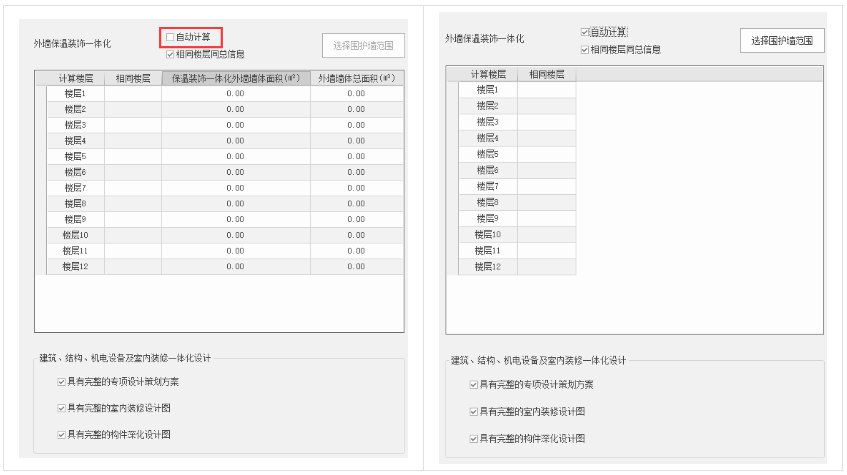Image resolution: width=847 pixels, height=475 pixels.
Task: Click 外墙墙体总面积 cell for 楼层12
Action: tap(357, 266)
